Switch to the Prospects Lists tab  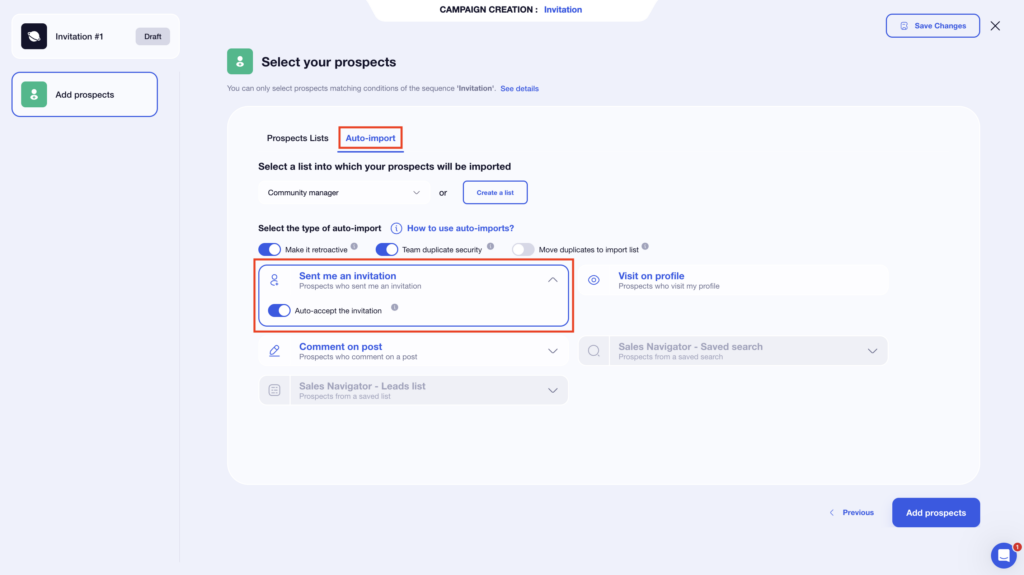(x=297, y=138)
